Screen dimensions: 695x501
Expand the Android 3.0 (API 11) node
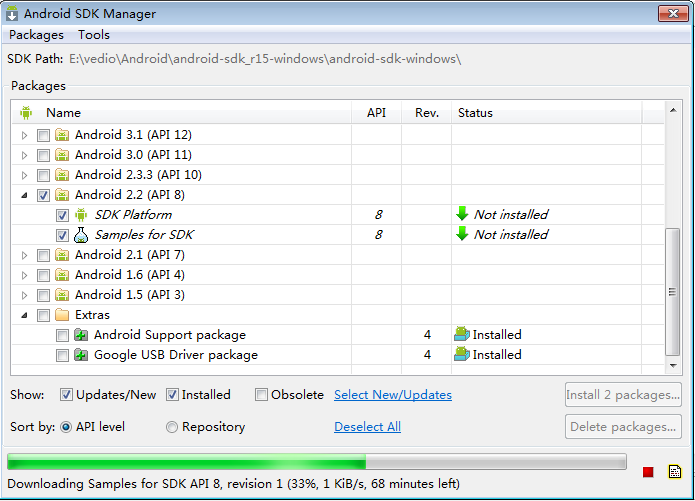[24, 155]
